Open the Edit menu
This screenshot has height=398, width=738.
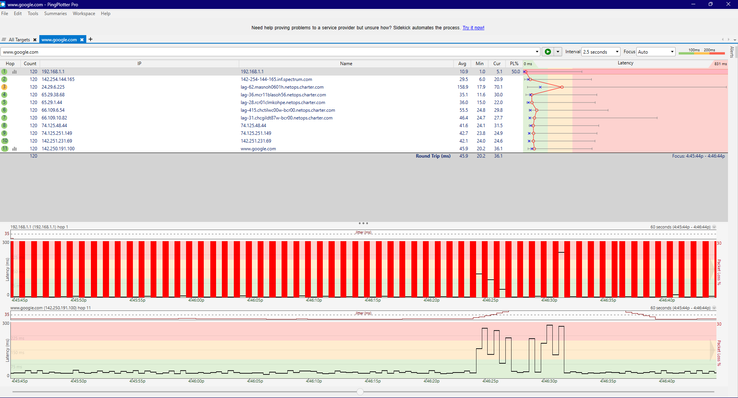[x=17, y=14]
